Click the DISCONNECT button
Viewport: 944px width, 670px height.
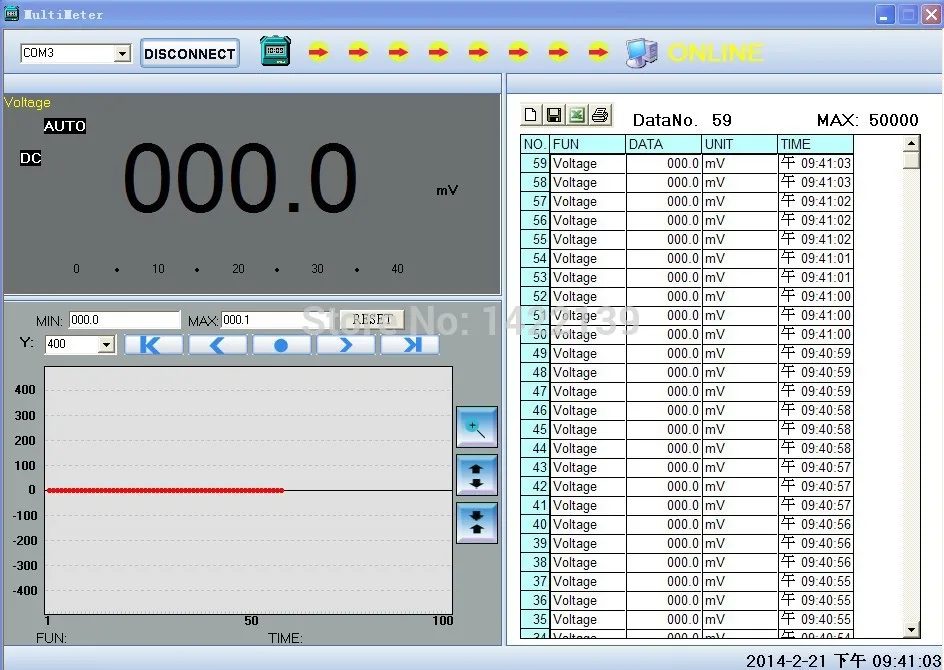click(190, 54)
